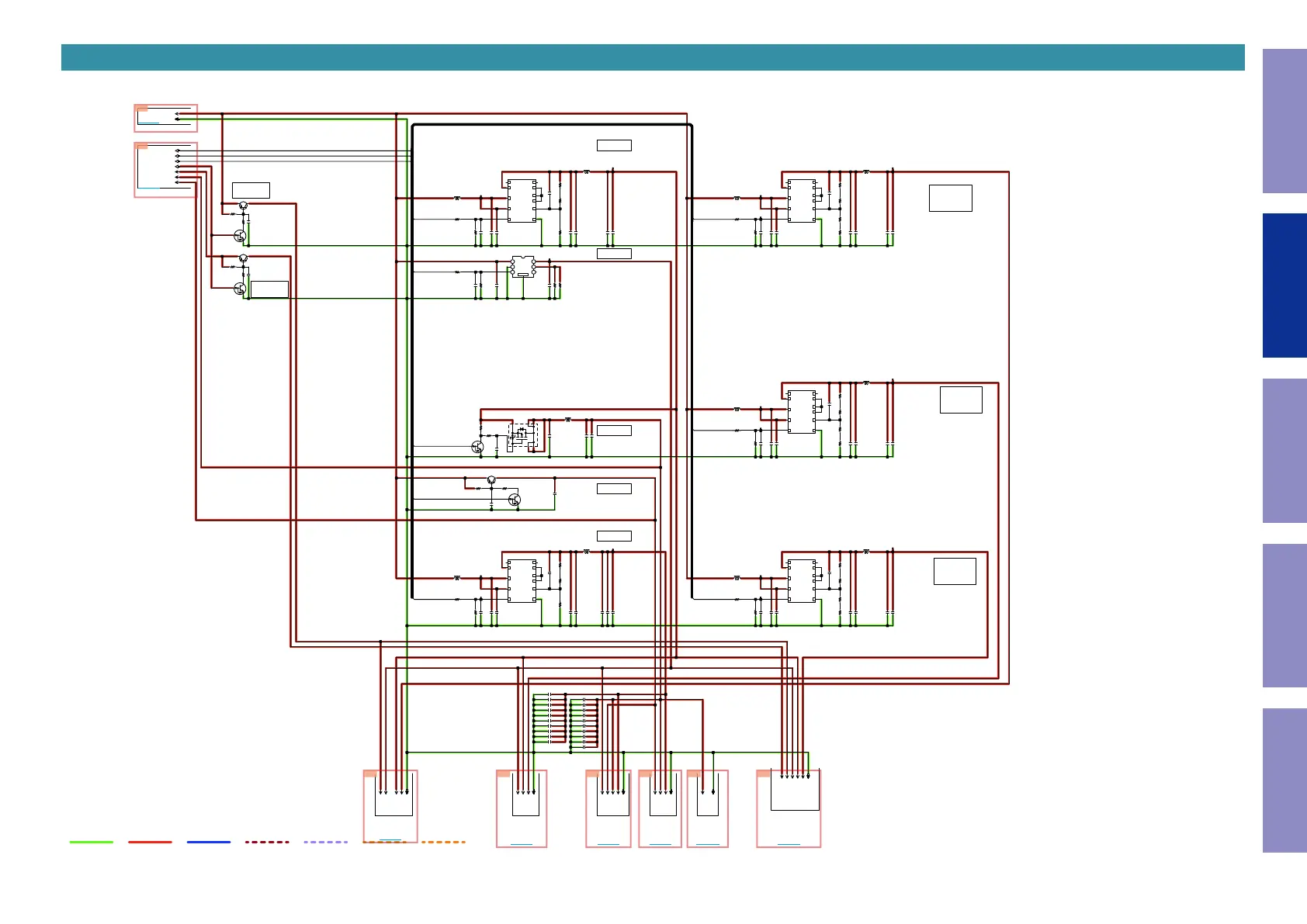1307x924 pixels.
Task: Click the empty label box right of middle-right regulator
Action: 961,400
